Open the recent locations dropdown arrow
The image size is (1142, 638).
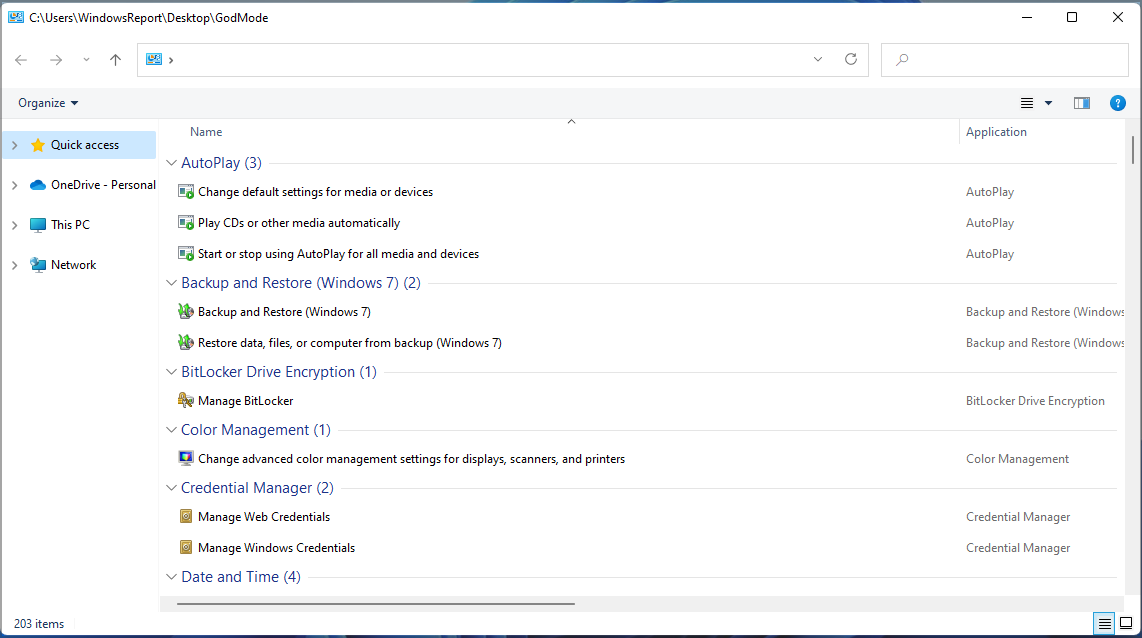click(x=86, y=60)
